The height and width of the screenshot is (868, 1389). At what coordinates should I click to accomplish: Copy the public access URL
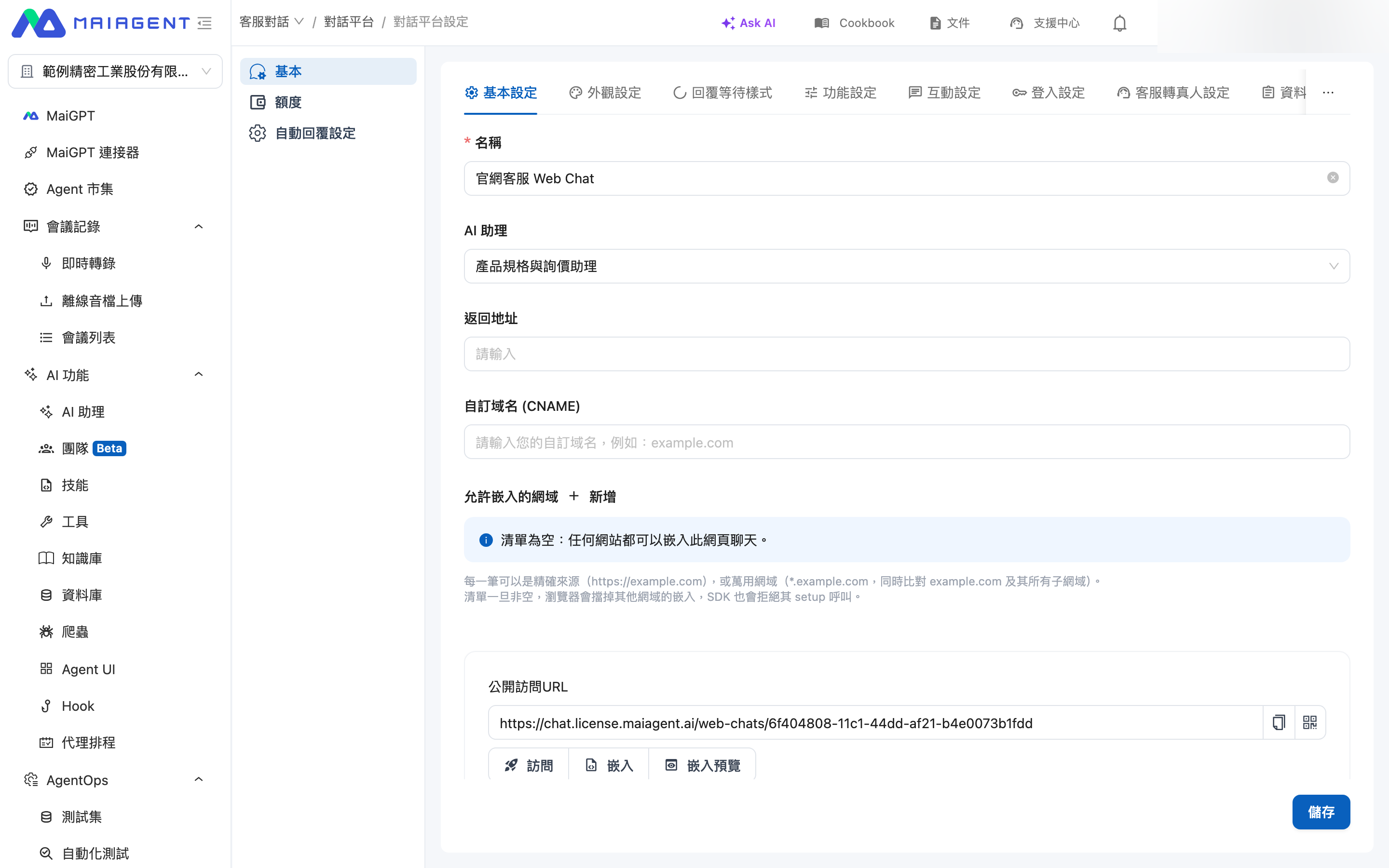(x=1279, y=722)
